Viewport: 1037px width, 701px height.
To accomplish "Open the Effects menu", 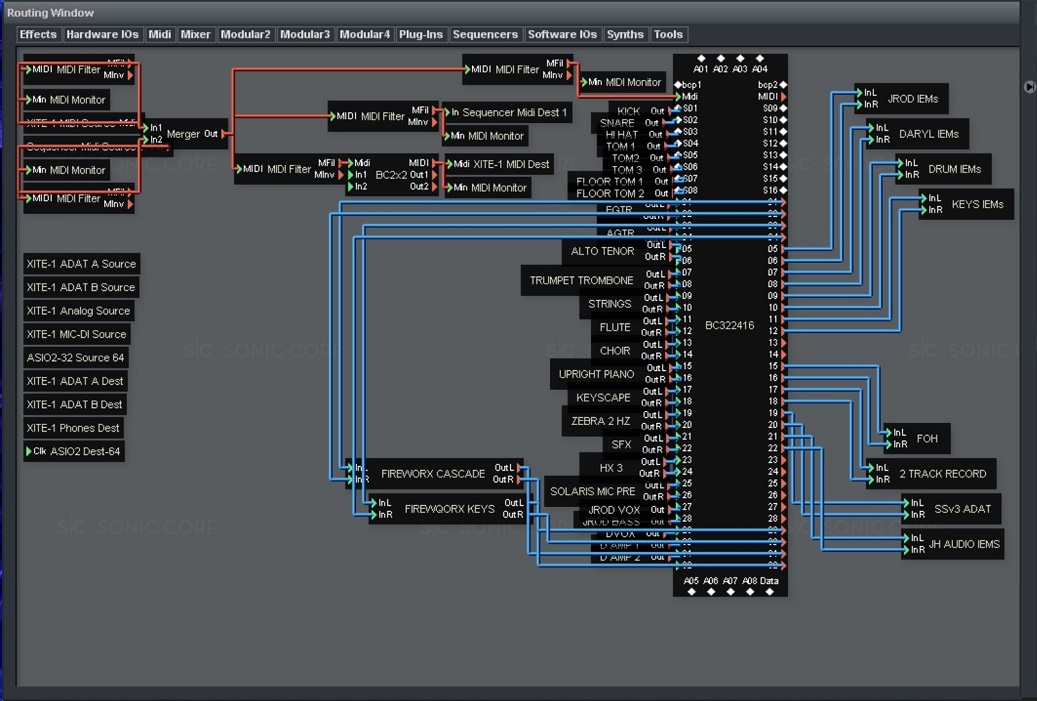I will tap(38, 34).
